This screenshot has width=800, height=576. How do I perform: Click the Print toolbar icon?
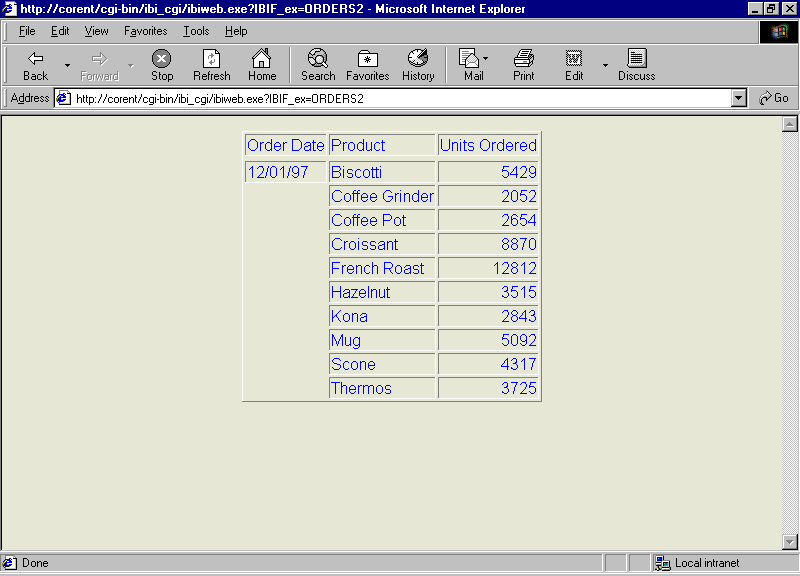pos(524,59)
